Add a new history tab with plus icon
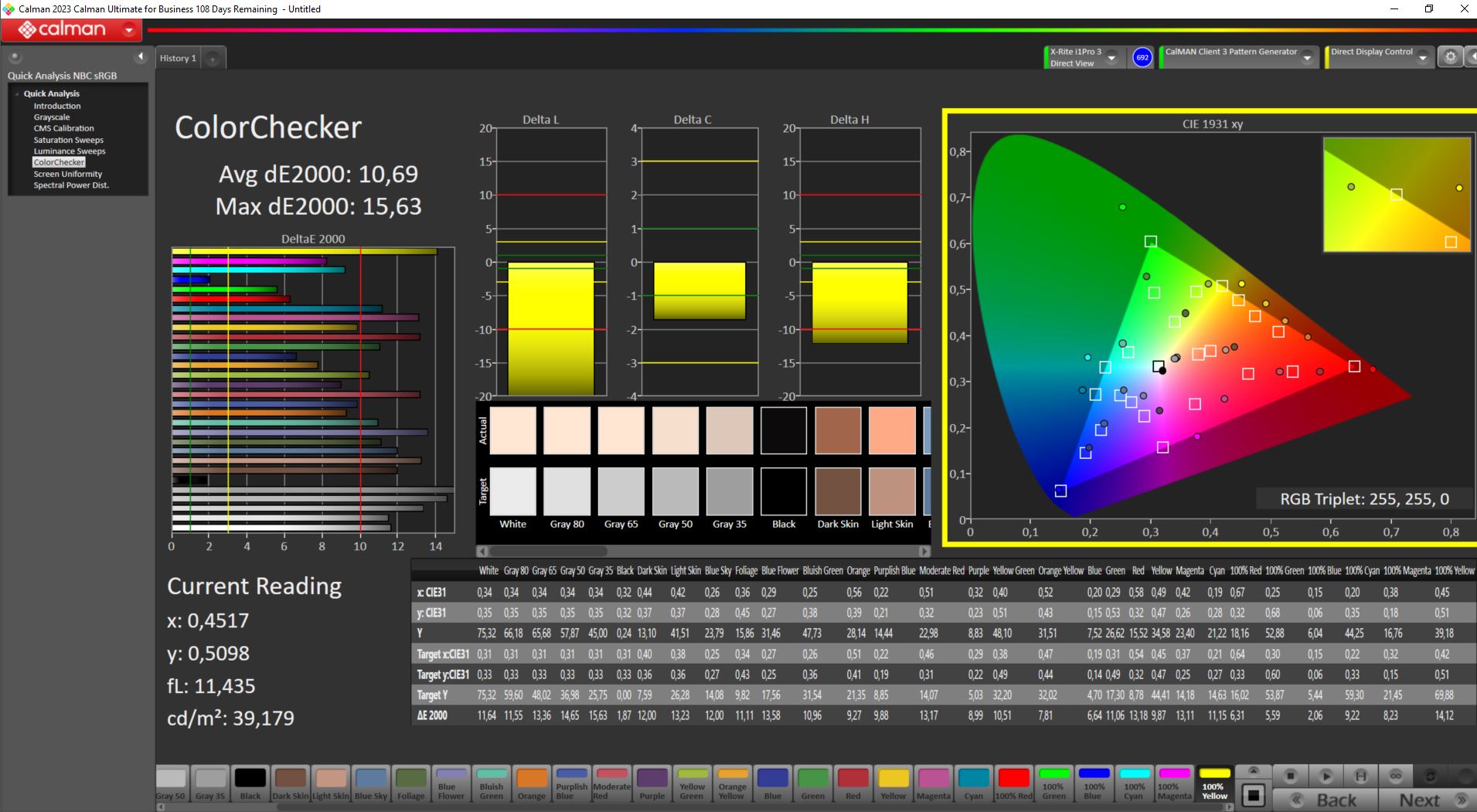1477x812 pixels. click(x=213, y=59)
